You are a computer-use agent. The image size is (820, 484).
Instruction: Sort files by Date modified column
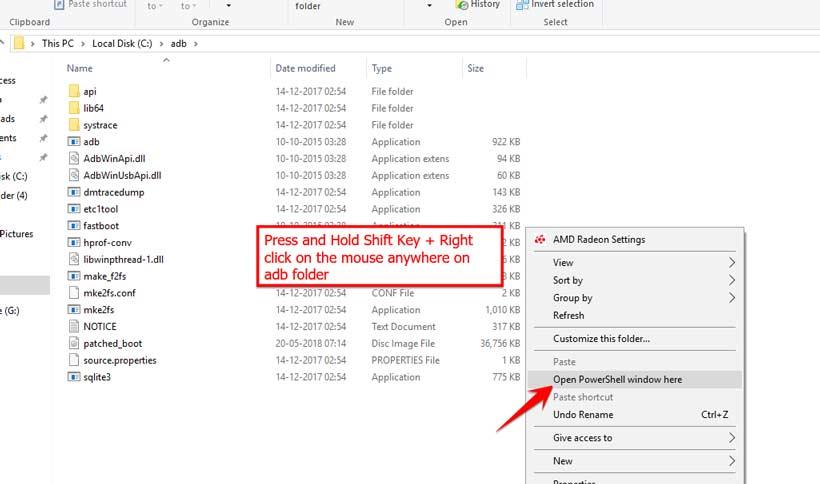305,68
